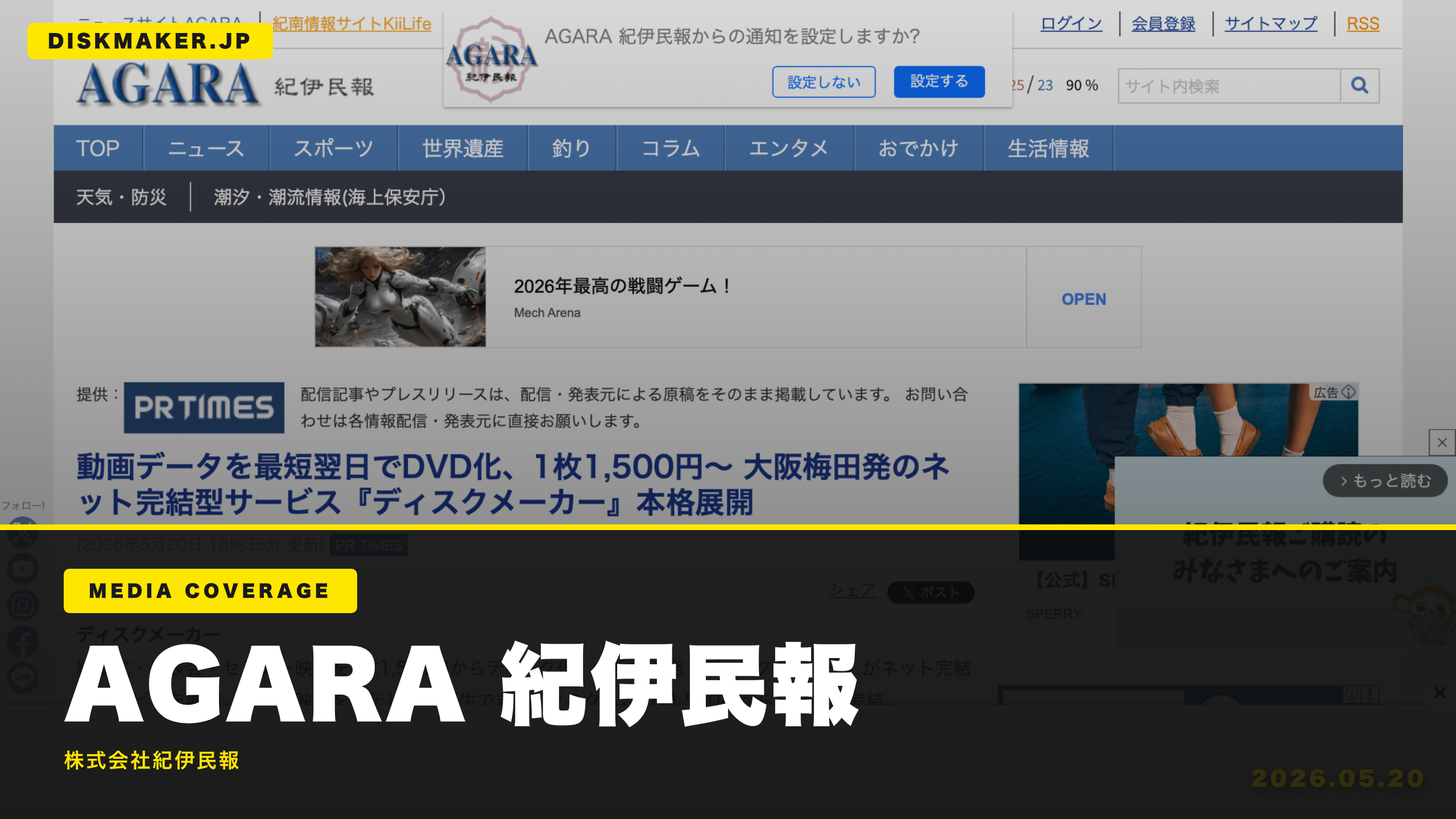Click the YouTube follow icon

point(23,569)
